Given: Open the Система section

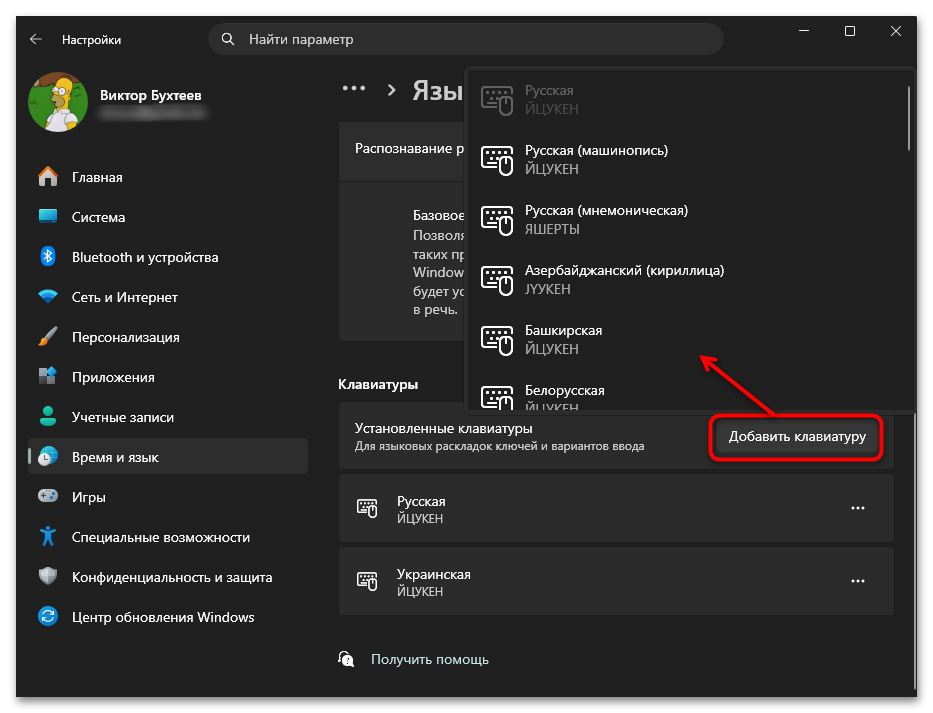Looking at the screenshot, I should [x=168, y=217].
